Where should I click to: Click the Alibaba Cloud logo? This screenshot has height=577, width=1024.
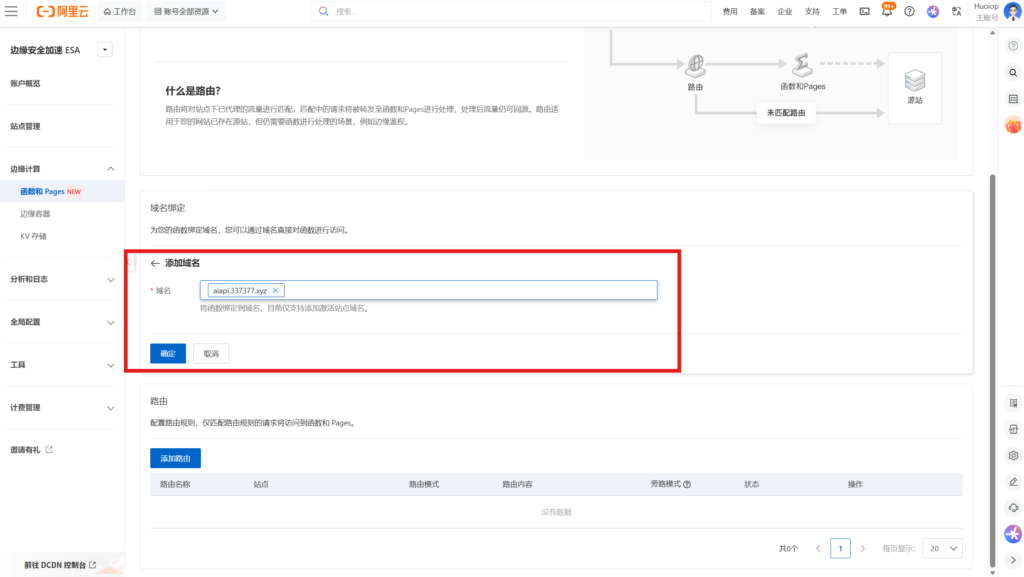(61, 12)
